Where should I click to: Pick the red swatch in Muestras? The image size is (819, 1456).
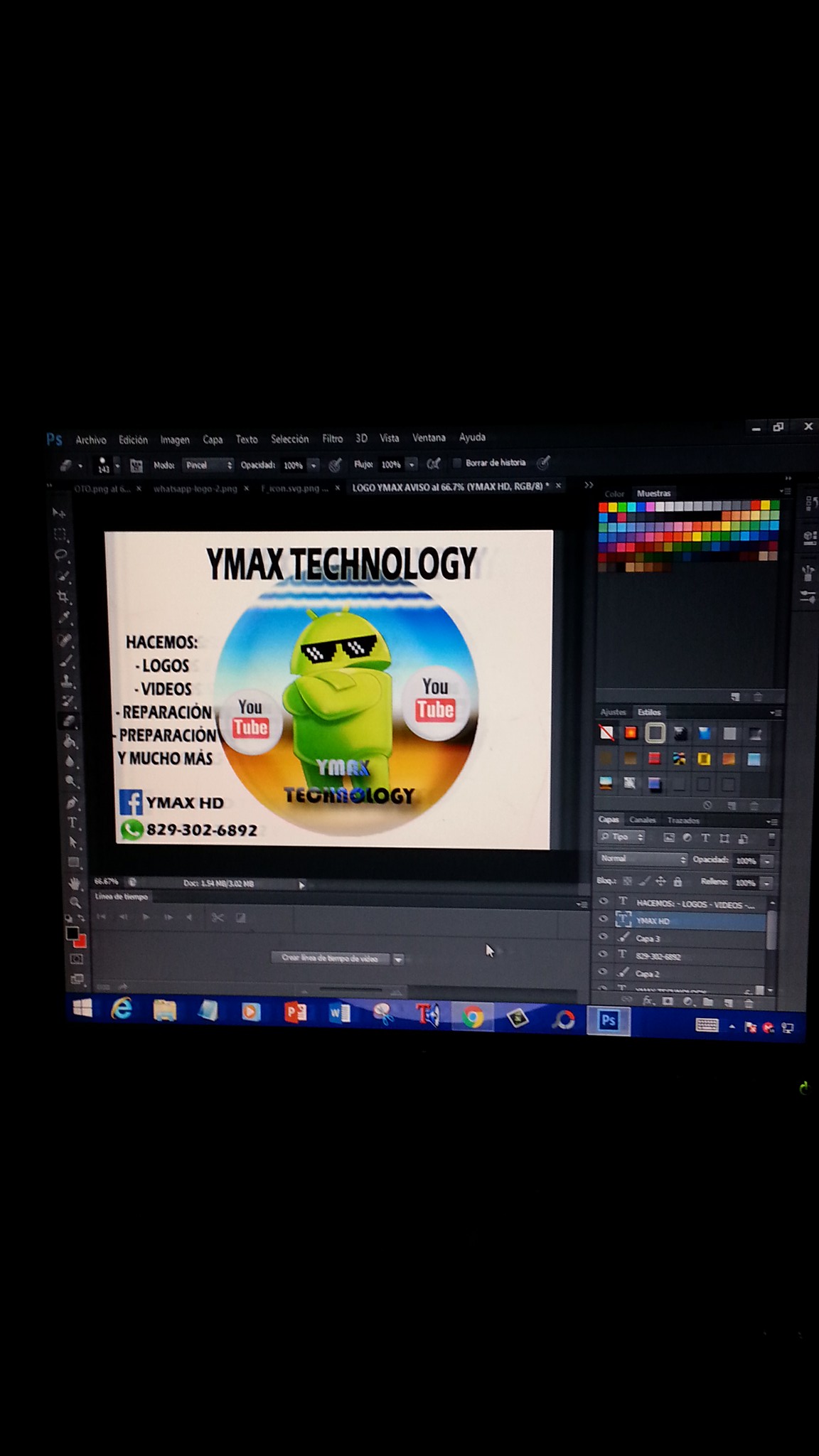pyautogui.click(x=603, y=507)
